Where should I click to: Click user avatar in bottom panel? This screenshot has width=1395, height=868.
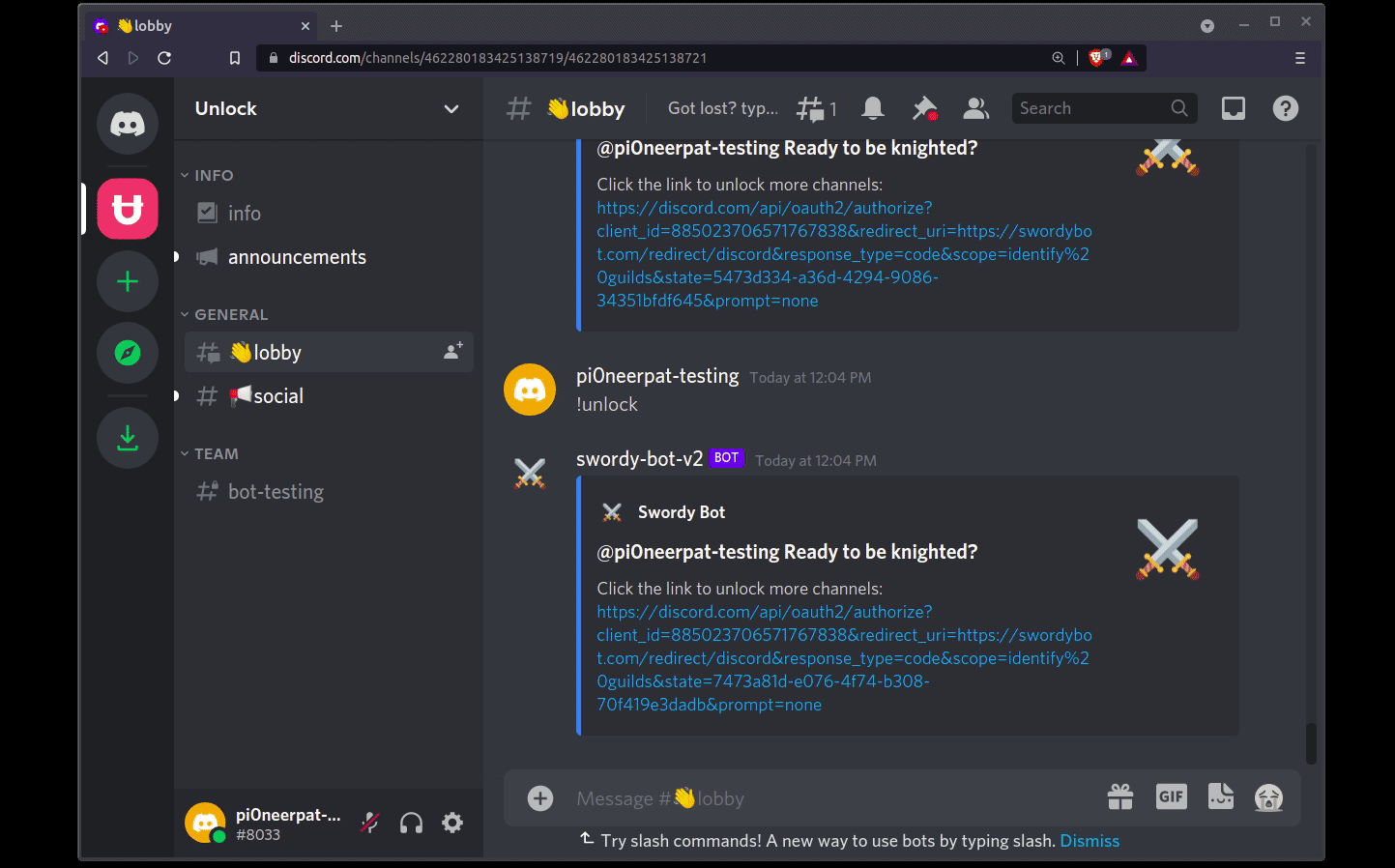click(205, 823)
